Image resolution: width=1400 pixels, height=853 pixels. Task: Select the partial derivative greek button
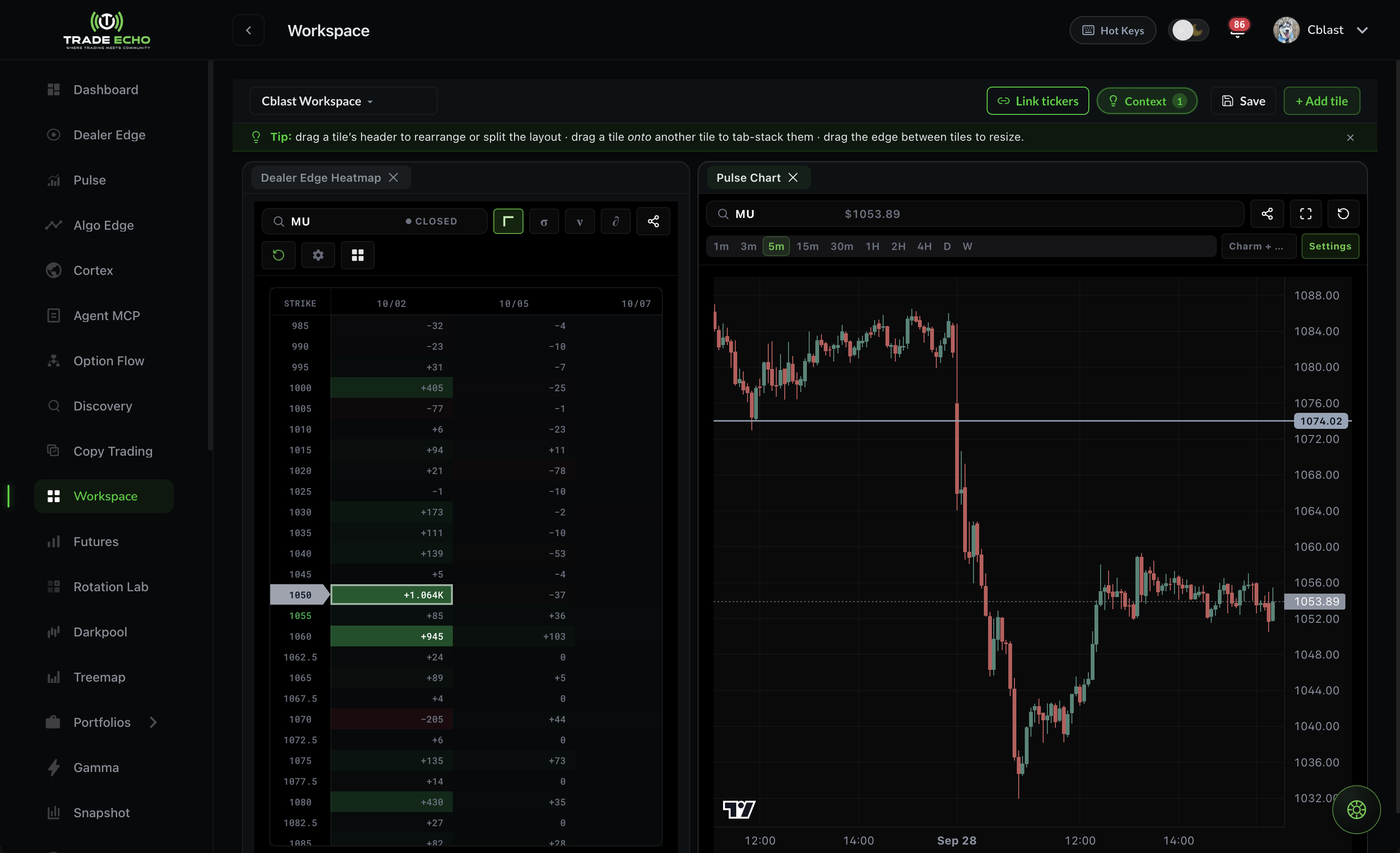pos(615,221)
